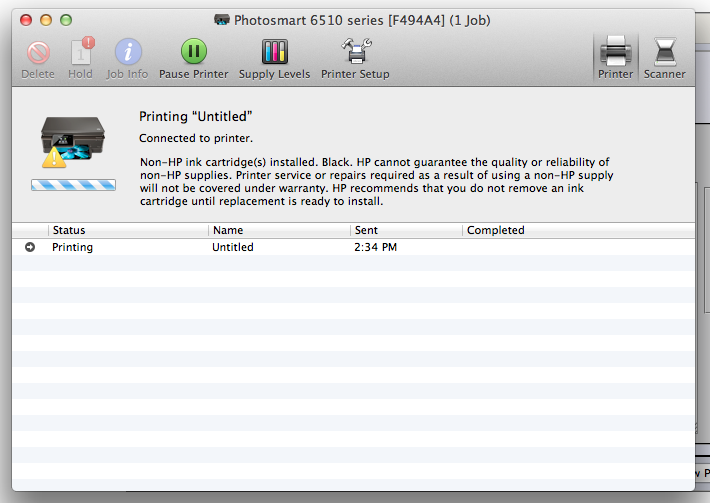Click the Photosmart printer image with warning
Image resolution: width=710 pixels, height=503 pixels.
(72, 142)
